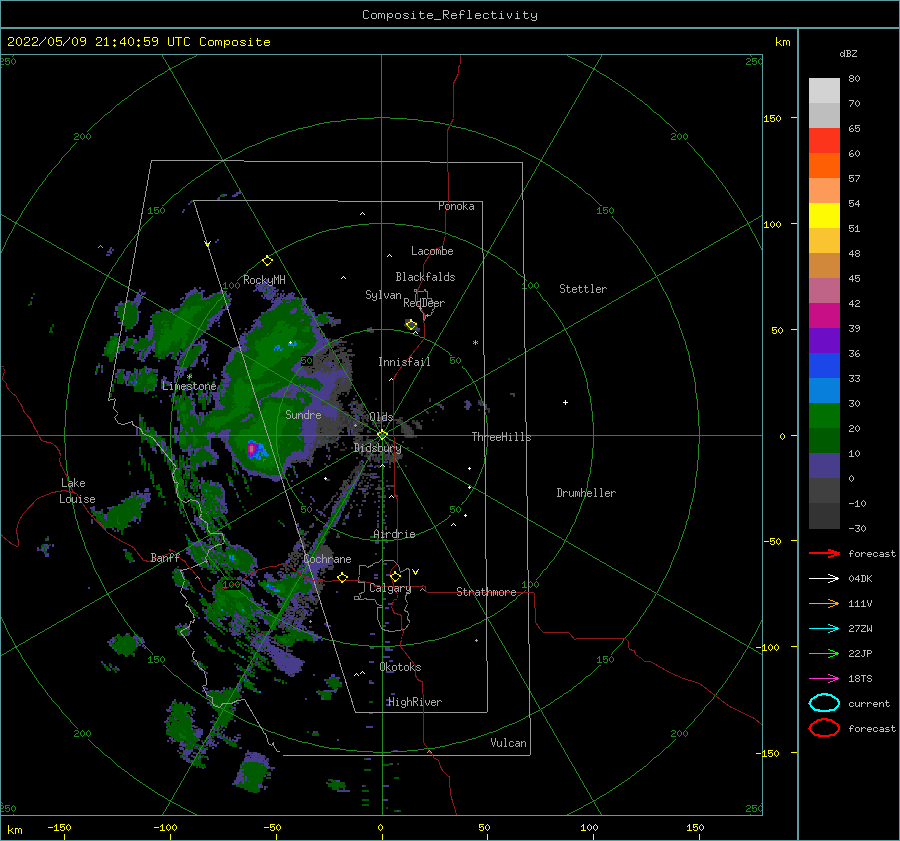Click the Banff label
The width and height of the screenshot is (900, 841).
pos(165,557)
